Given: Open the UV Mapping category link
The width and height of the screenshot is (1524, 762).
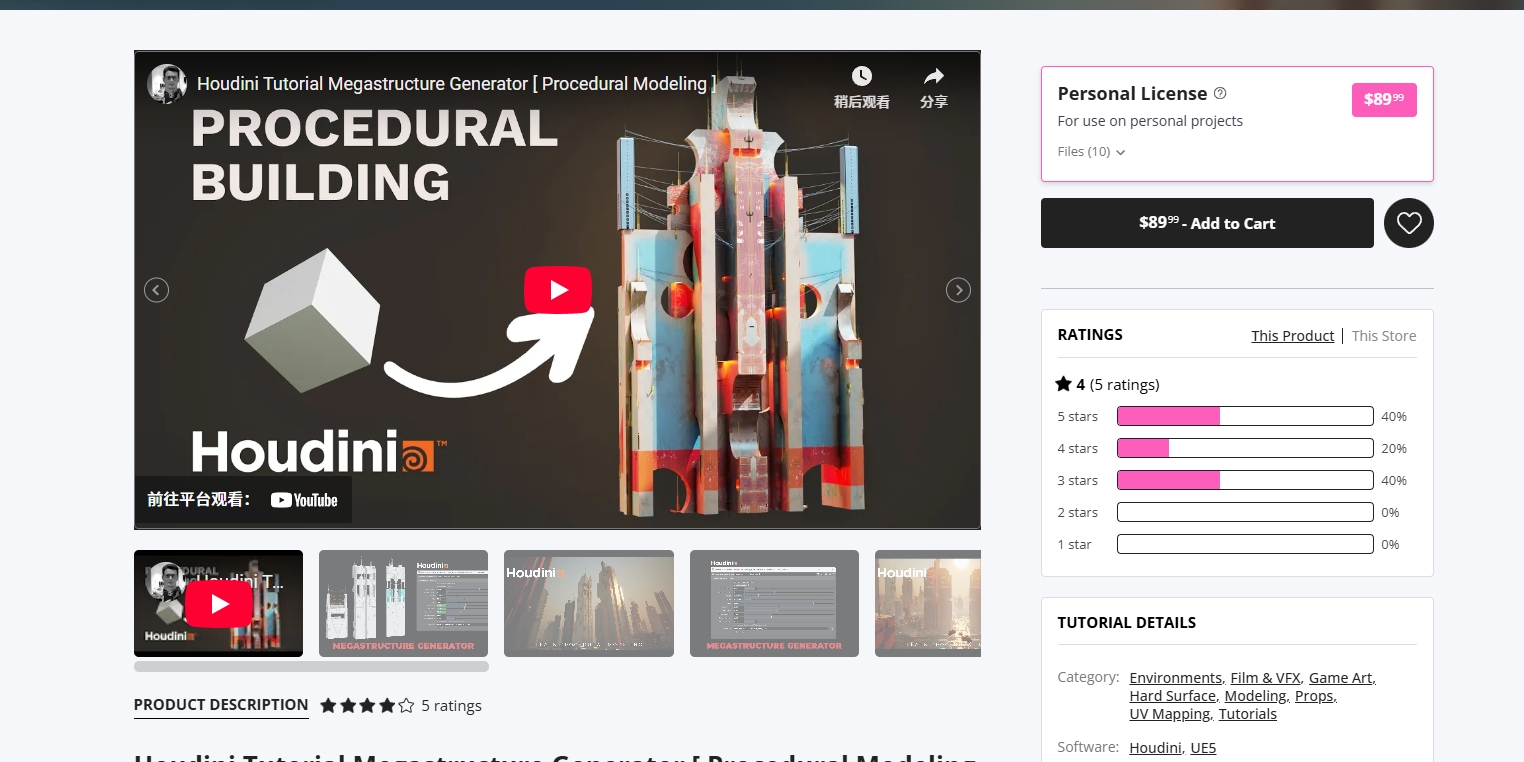Looking at the screenshot, I should 1169,714.
